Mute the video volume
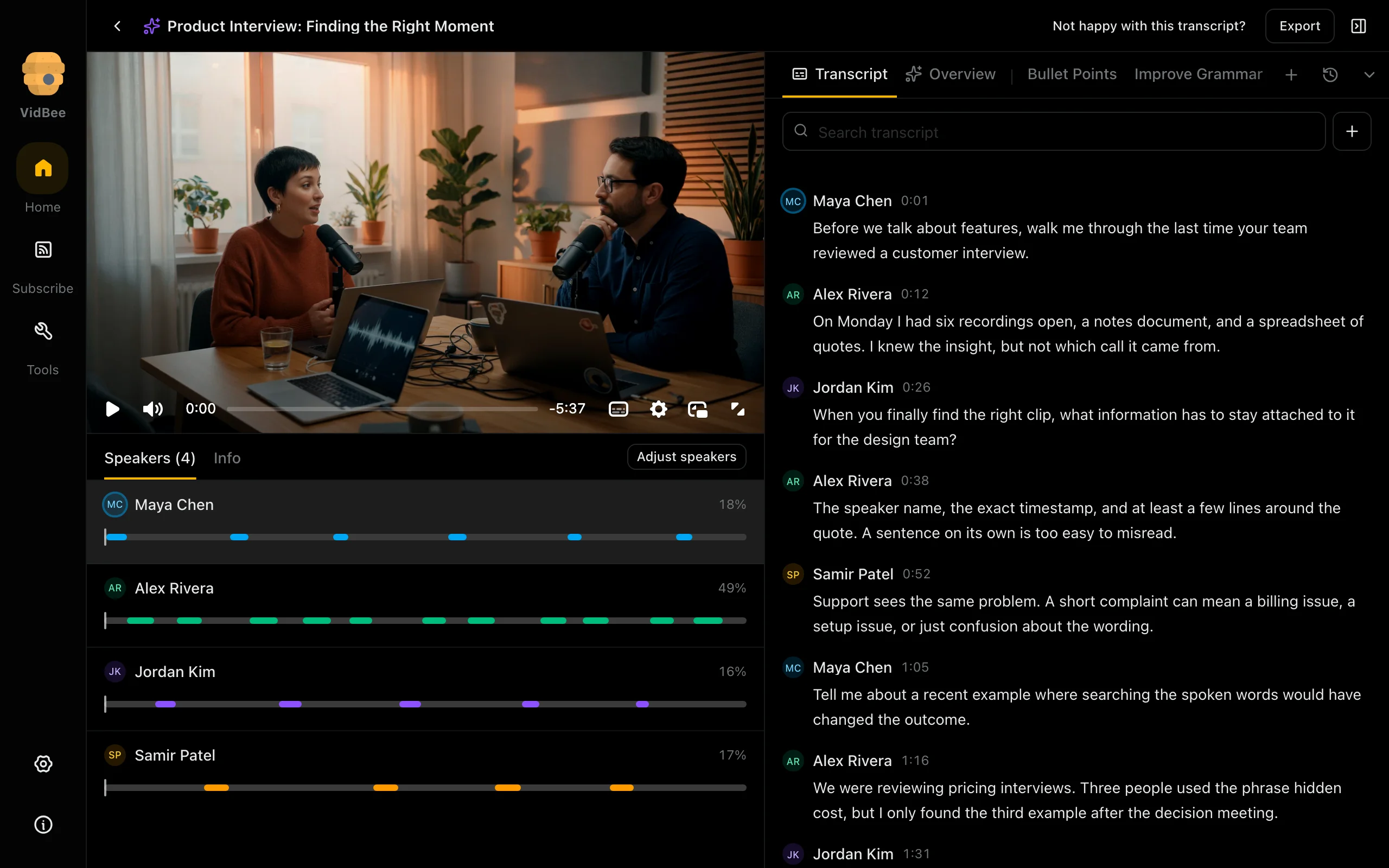This screenshot has height=868, width=1389. 152,409
